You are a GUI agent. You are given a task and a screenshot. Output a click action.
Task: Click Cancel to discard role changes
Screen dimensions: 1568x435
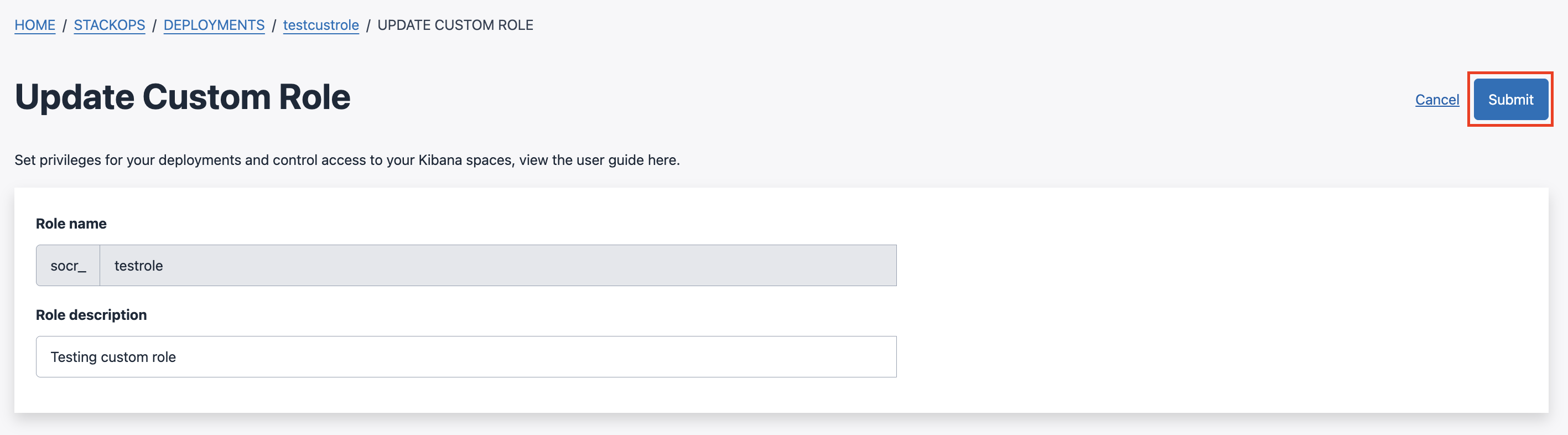tap(1437, 99)
